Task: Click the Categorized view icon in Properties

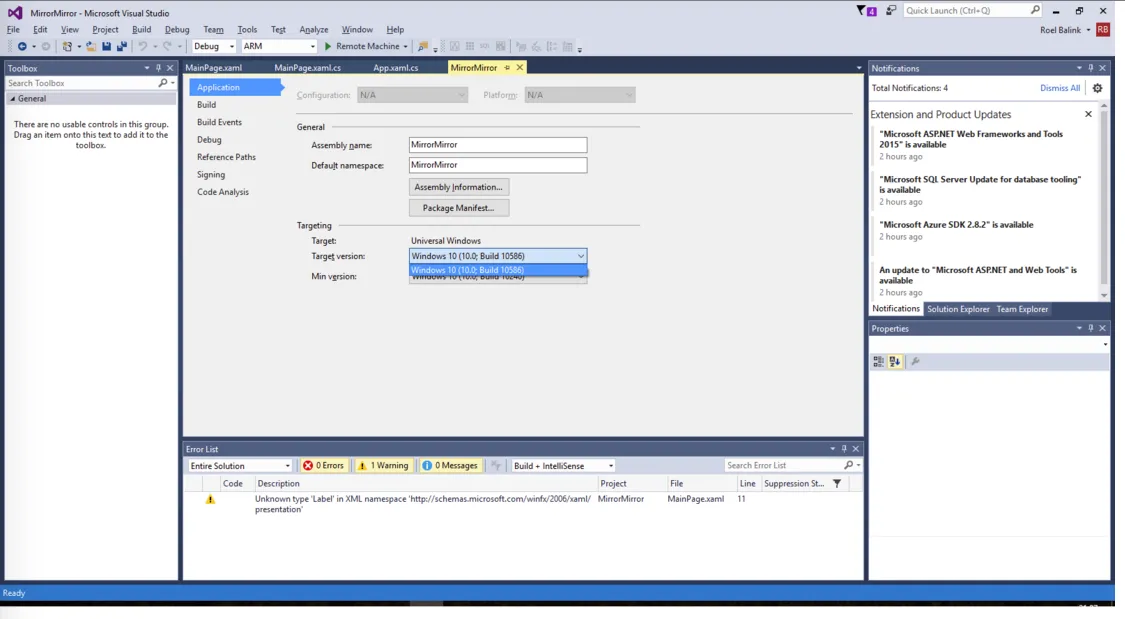Action: pyautogui.click(x=878, y=362)
